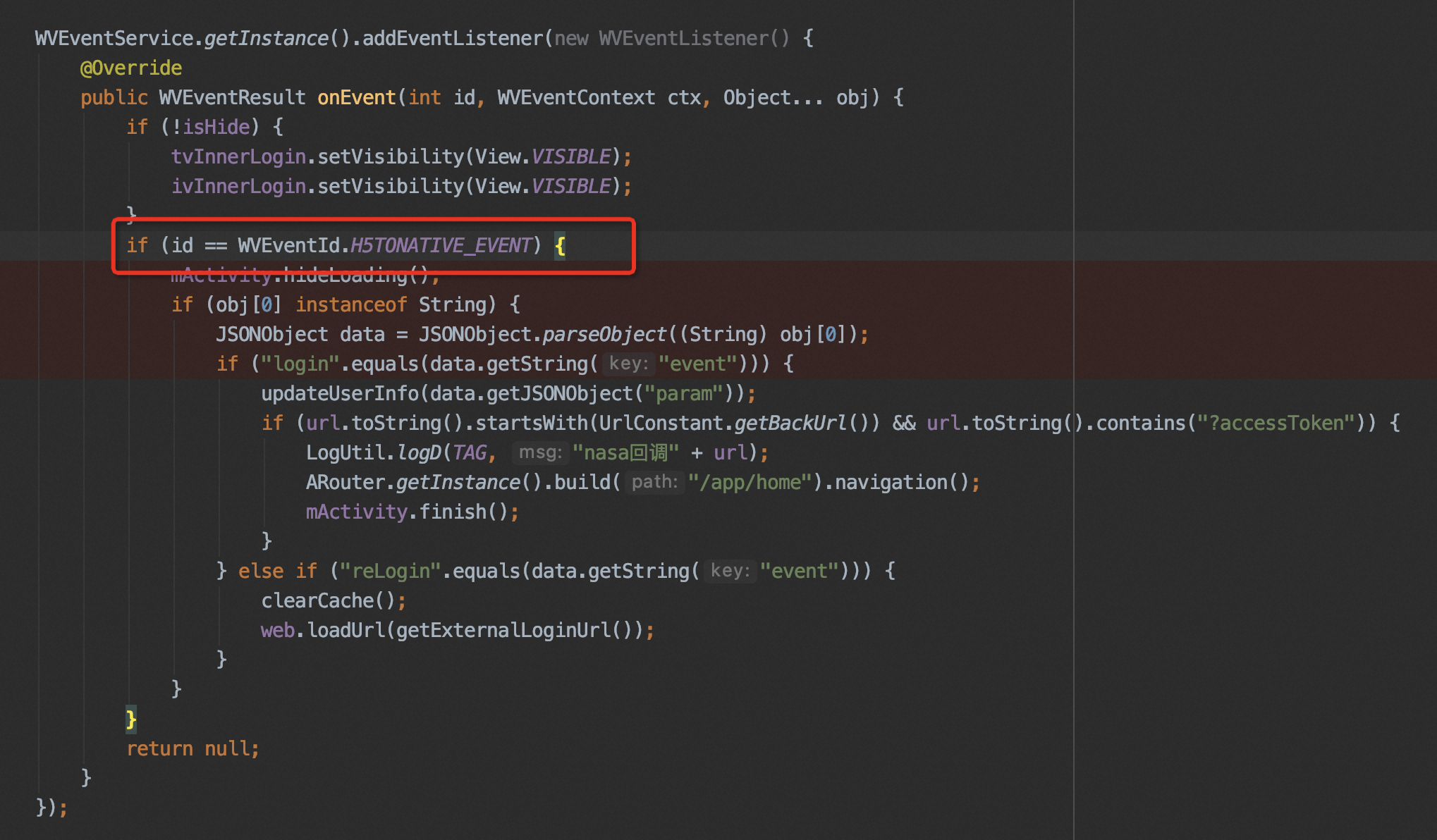Click the instanceof keyword
1437x840 pixels.
point(350,304)
